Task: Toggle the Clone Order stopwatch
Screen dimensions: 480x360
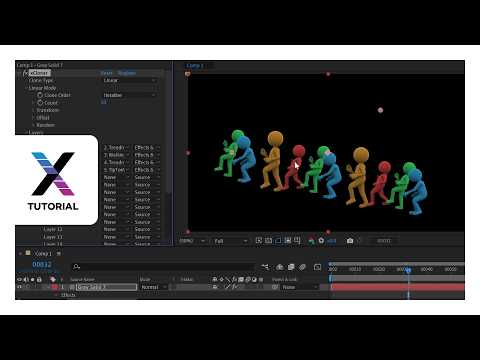Action: click(40, 95)
